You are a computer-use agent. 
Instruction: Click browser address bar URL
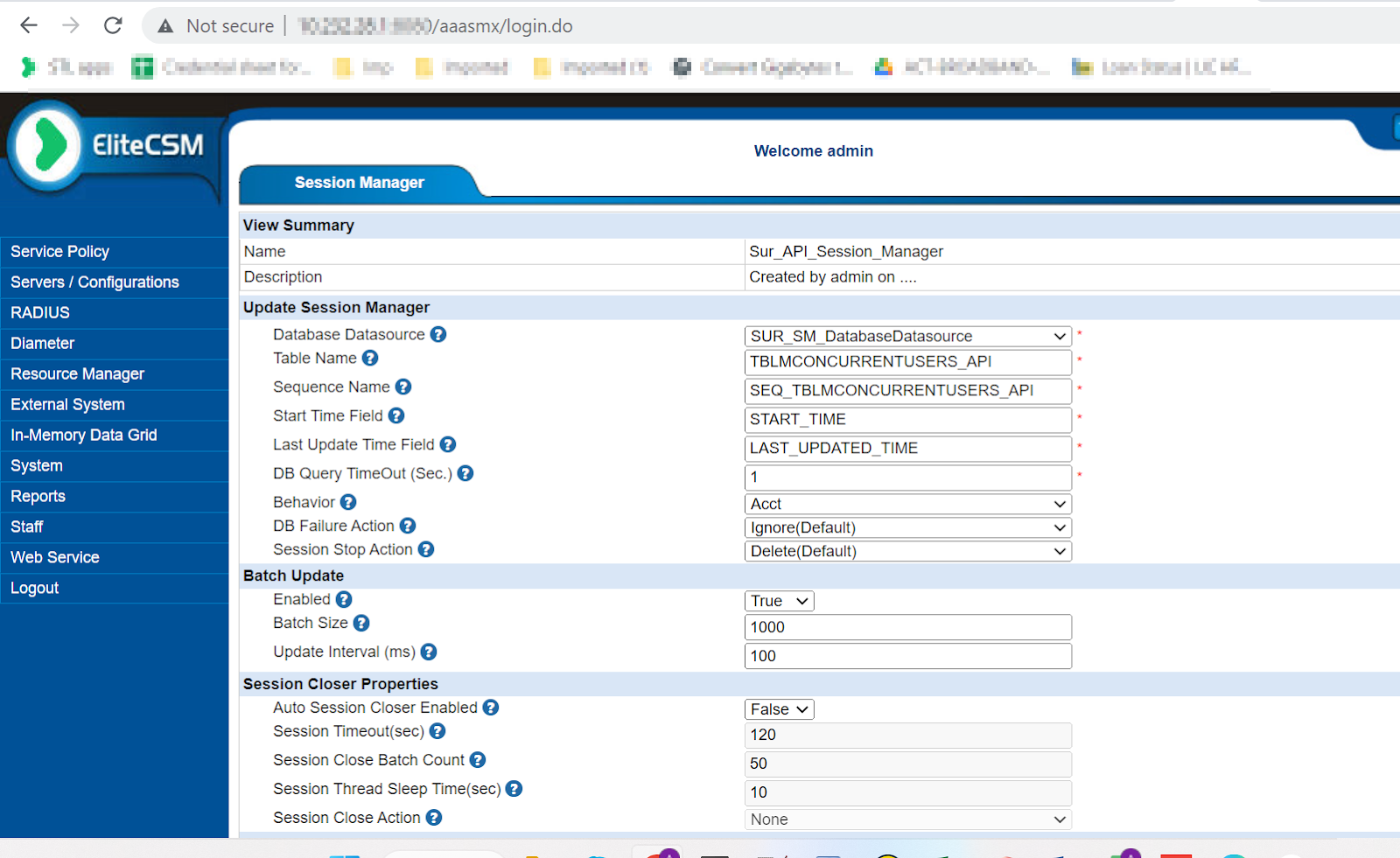coord(436,26)
